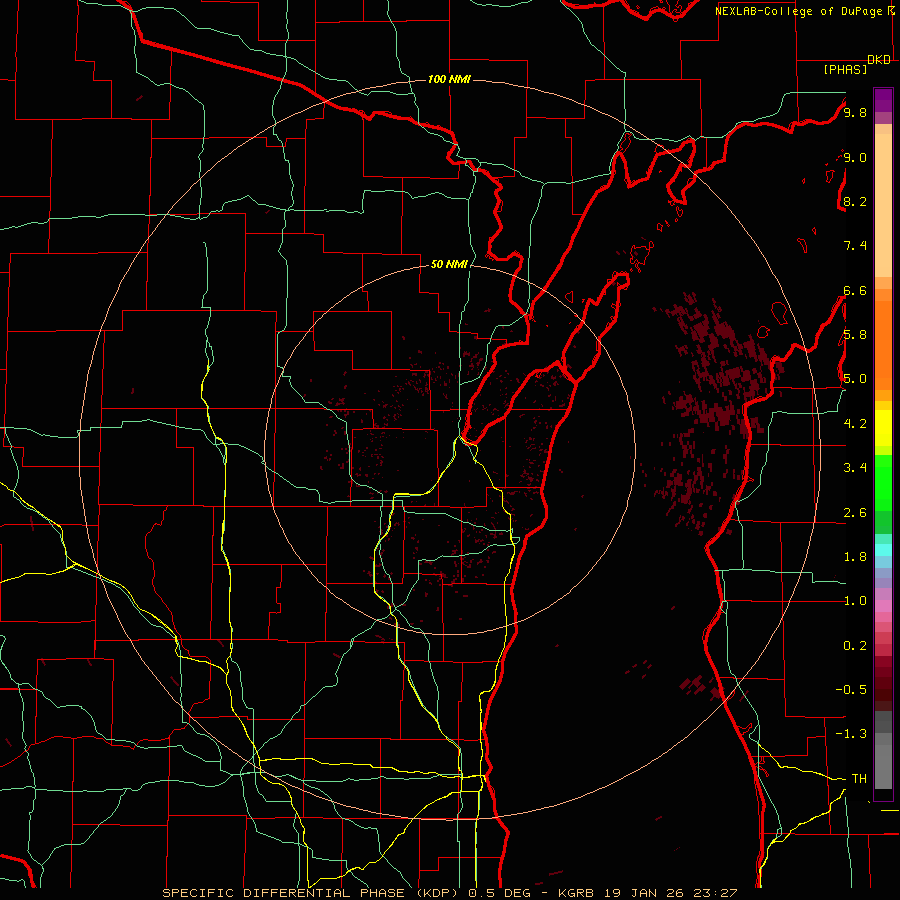The image size is (900, 900).
Task: Click the 9.8 legend value
Action: [x=855, y=112]
